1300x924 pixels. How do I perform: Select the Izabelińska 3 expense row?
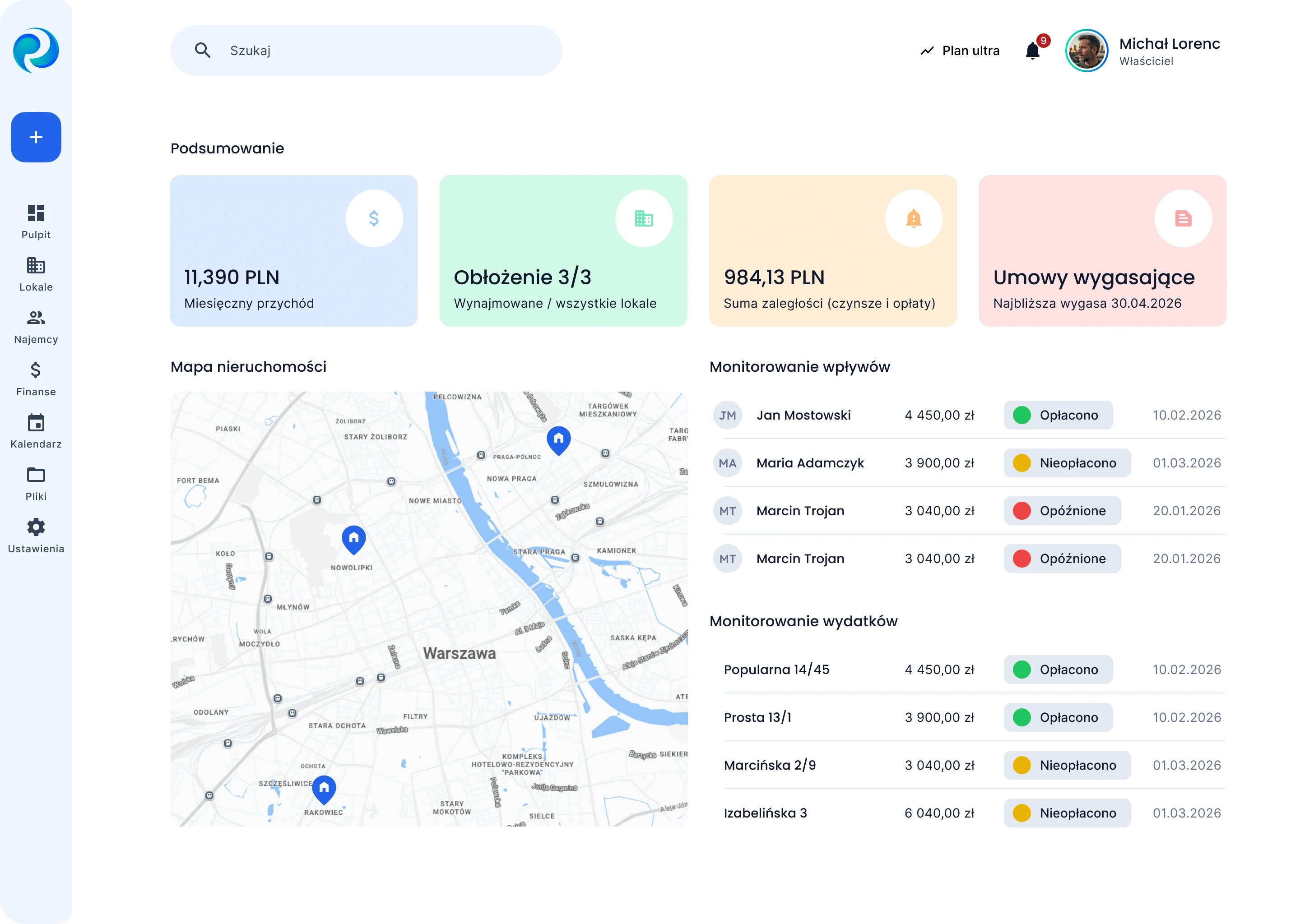pyautogui.click(x=765, y=813)
